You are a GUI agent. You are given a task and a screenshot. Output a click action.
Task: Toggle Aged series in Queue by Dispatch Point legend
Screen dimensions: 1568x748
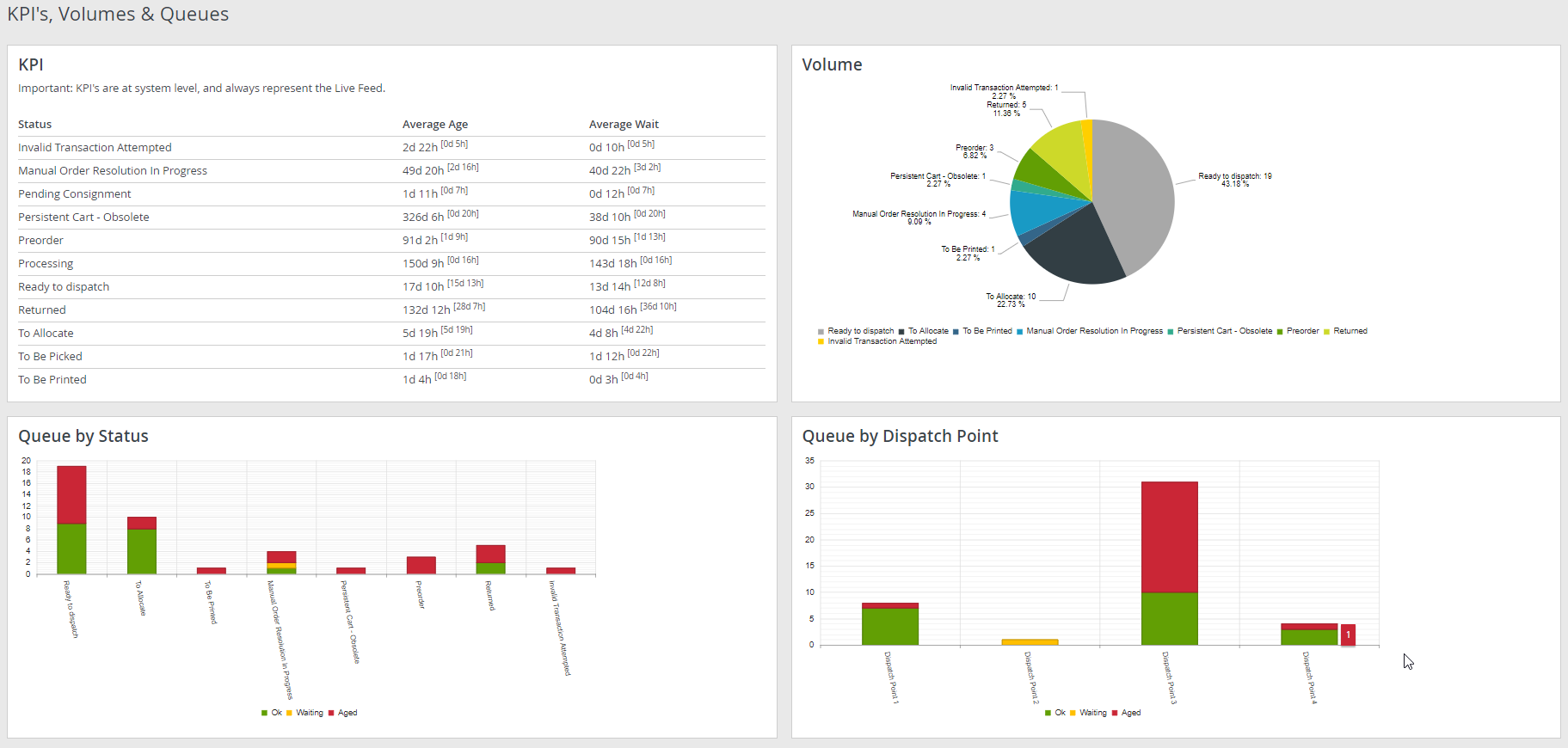[x=1130, y=713]
